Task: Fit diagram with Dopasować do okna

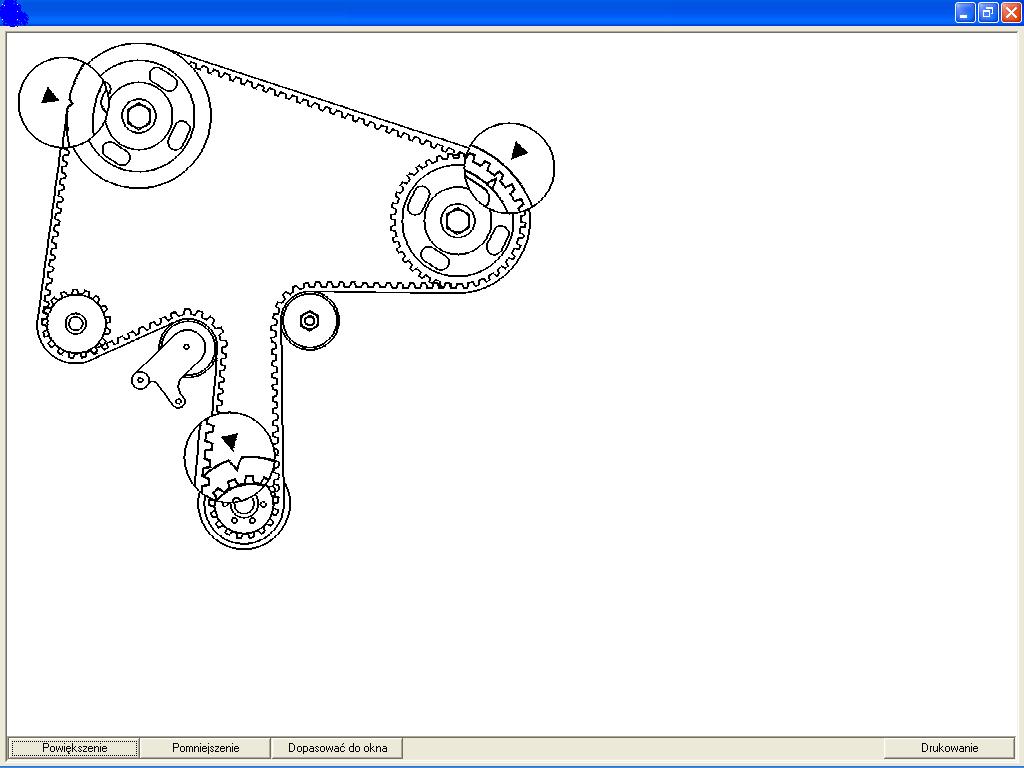Action: 337,748
